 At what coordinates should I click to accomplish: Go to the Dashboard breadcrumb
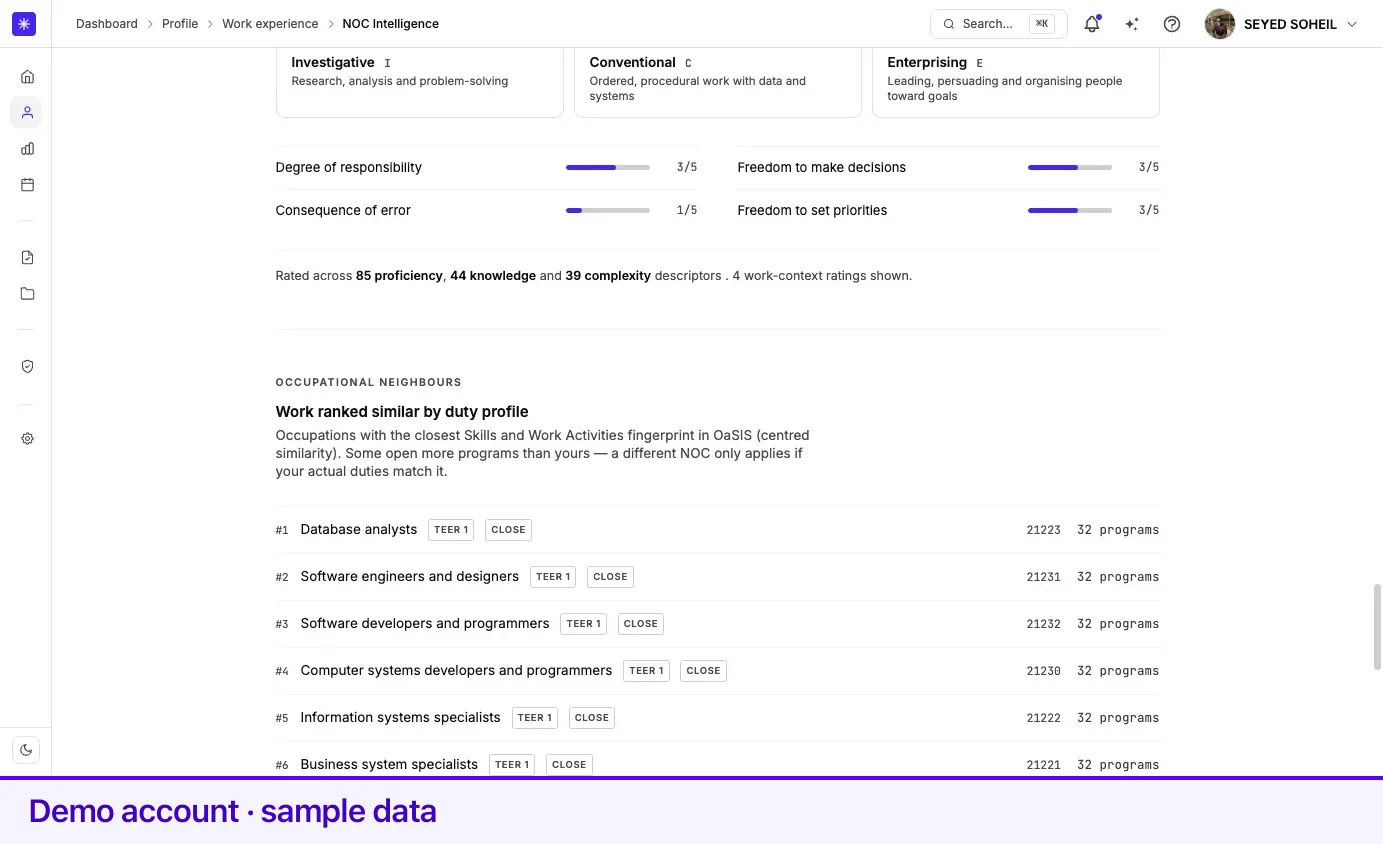click(x=107, y=24)
